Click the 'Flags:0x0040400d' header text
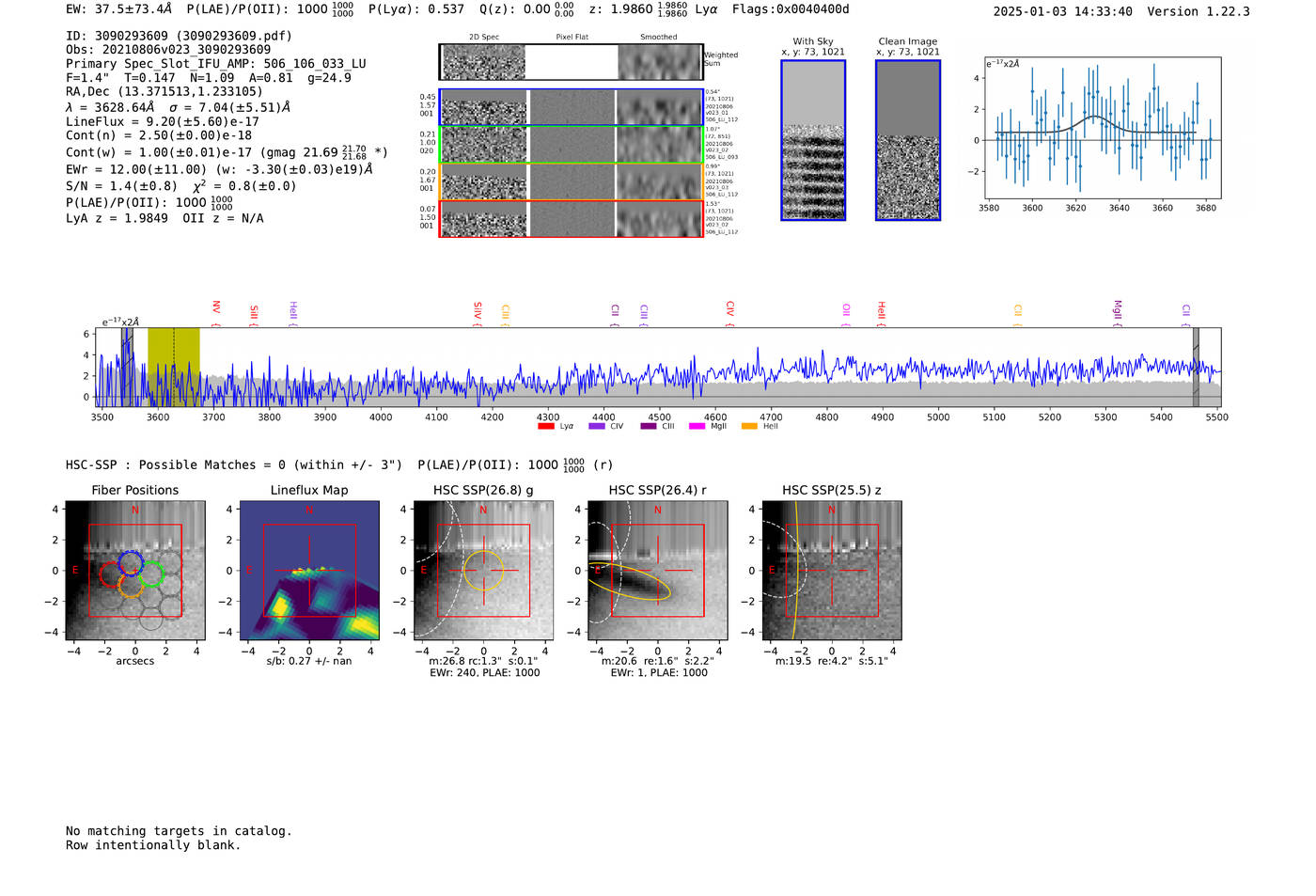 tap(791, 9)
